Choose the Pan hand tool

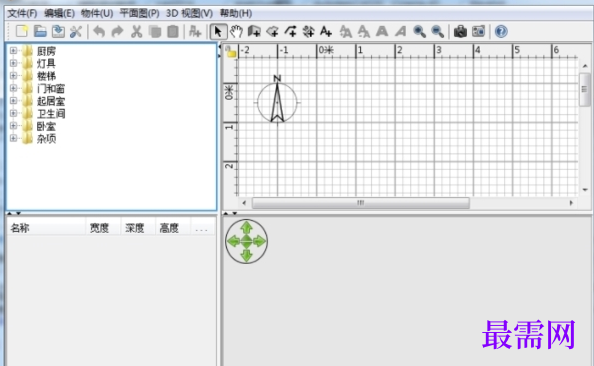pyautogui.click(x=236, y=31)
